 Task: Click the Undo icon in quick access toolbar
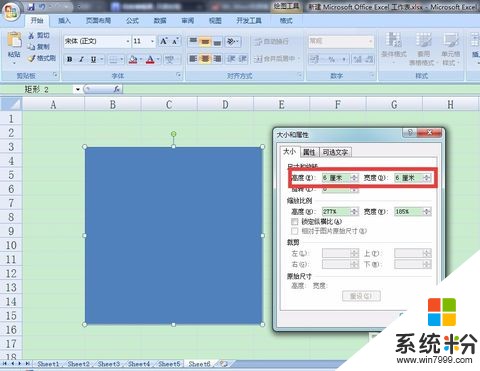coord(42,7)
